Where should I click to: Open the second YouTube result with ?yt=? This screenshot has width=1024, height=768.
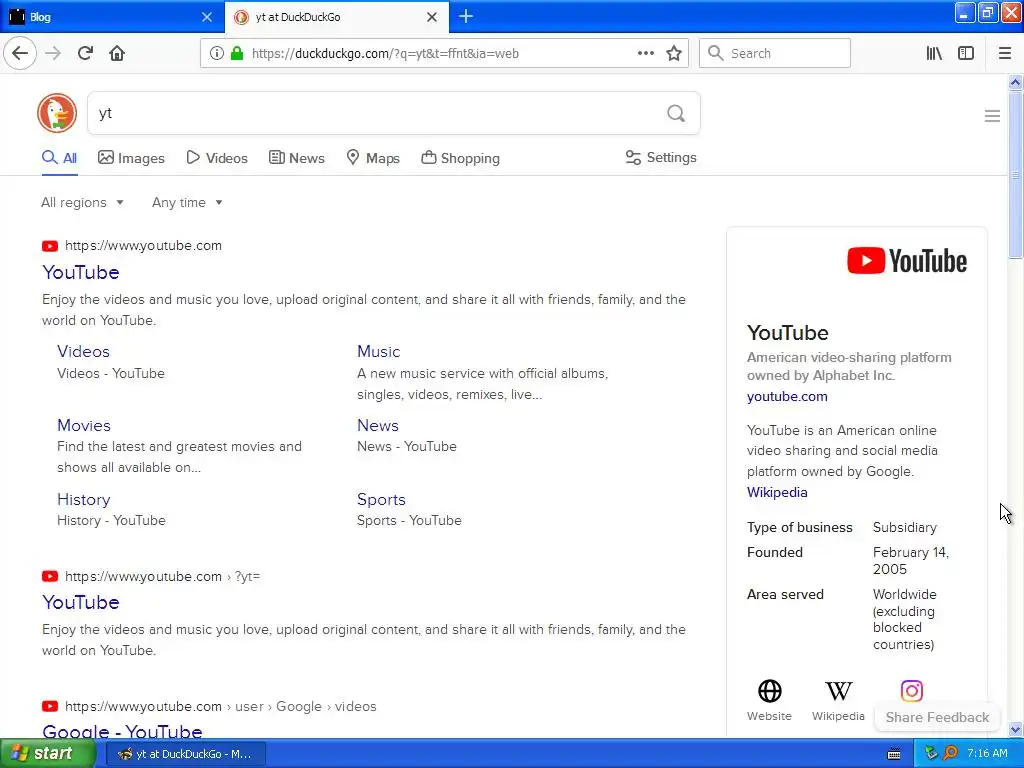[81, 602]
